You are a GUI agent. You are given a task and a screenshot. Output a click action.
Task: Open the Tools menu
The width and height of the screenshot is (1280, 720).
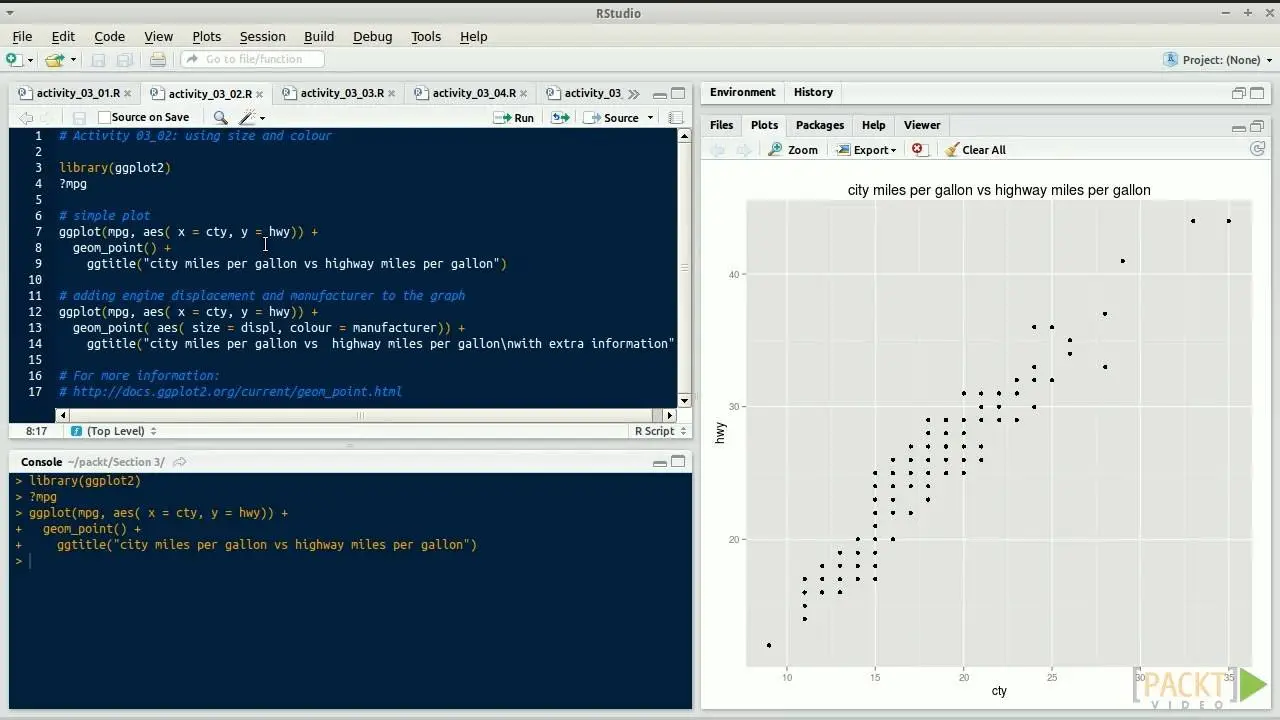click(x=426, y=36)
